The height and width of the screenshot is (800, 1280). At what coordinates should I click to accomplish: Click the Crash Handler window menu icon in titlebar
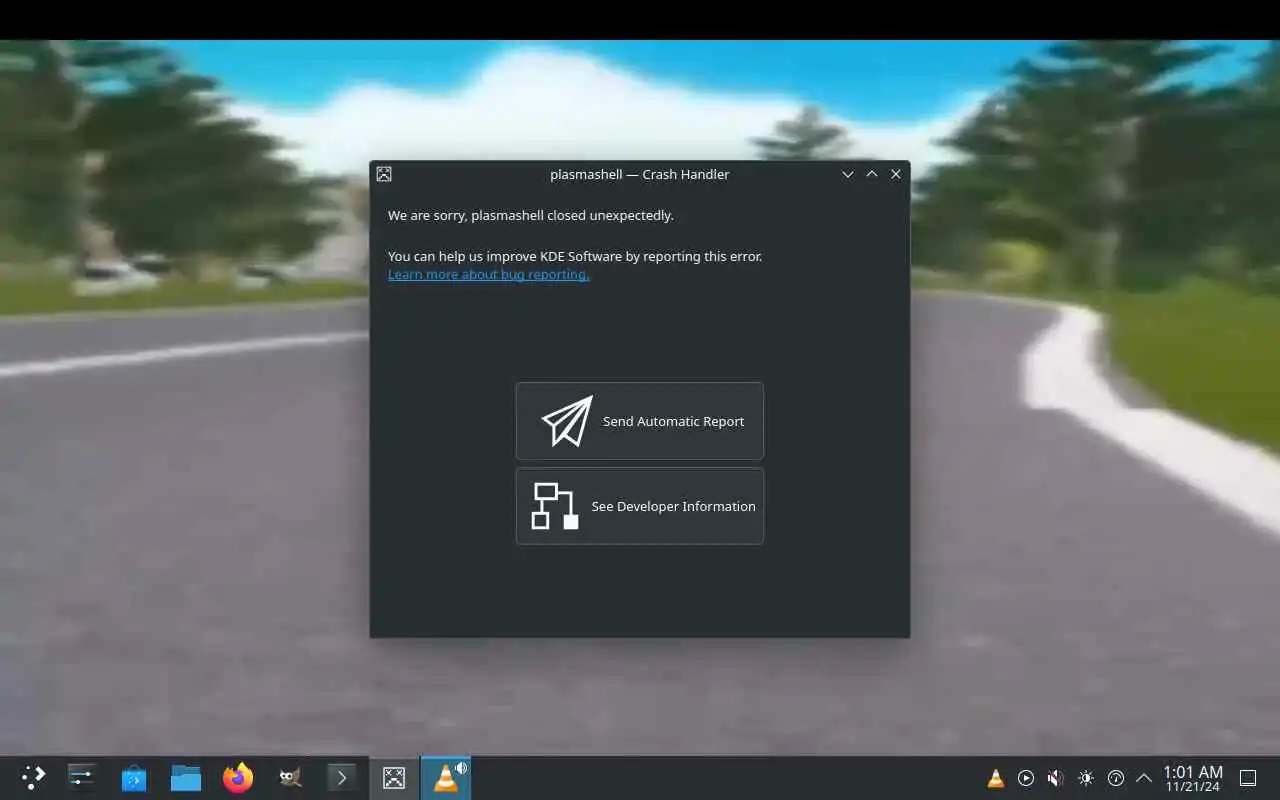click(384, 174)
